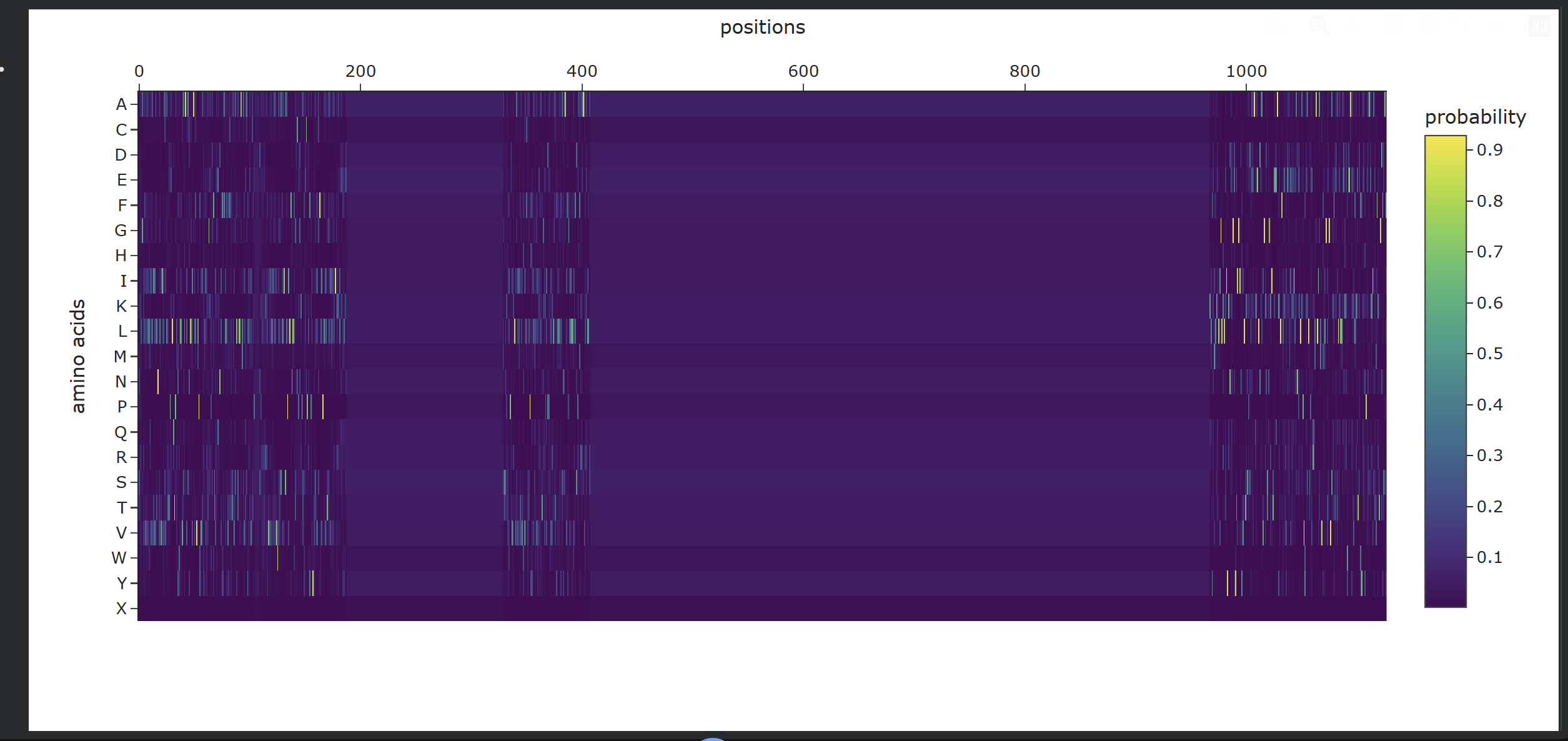Viewport: 1568px width, 741px height.
Task: Click colorbar tick value 0.8
Action: tap(1489, 201)
